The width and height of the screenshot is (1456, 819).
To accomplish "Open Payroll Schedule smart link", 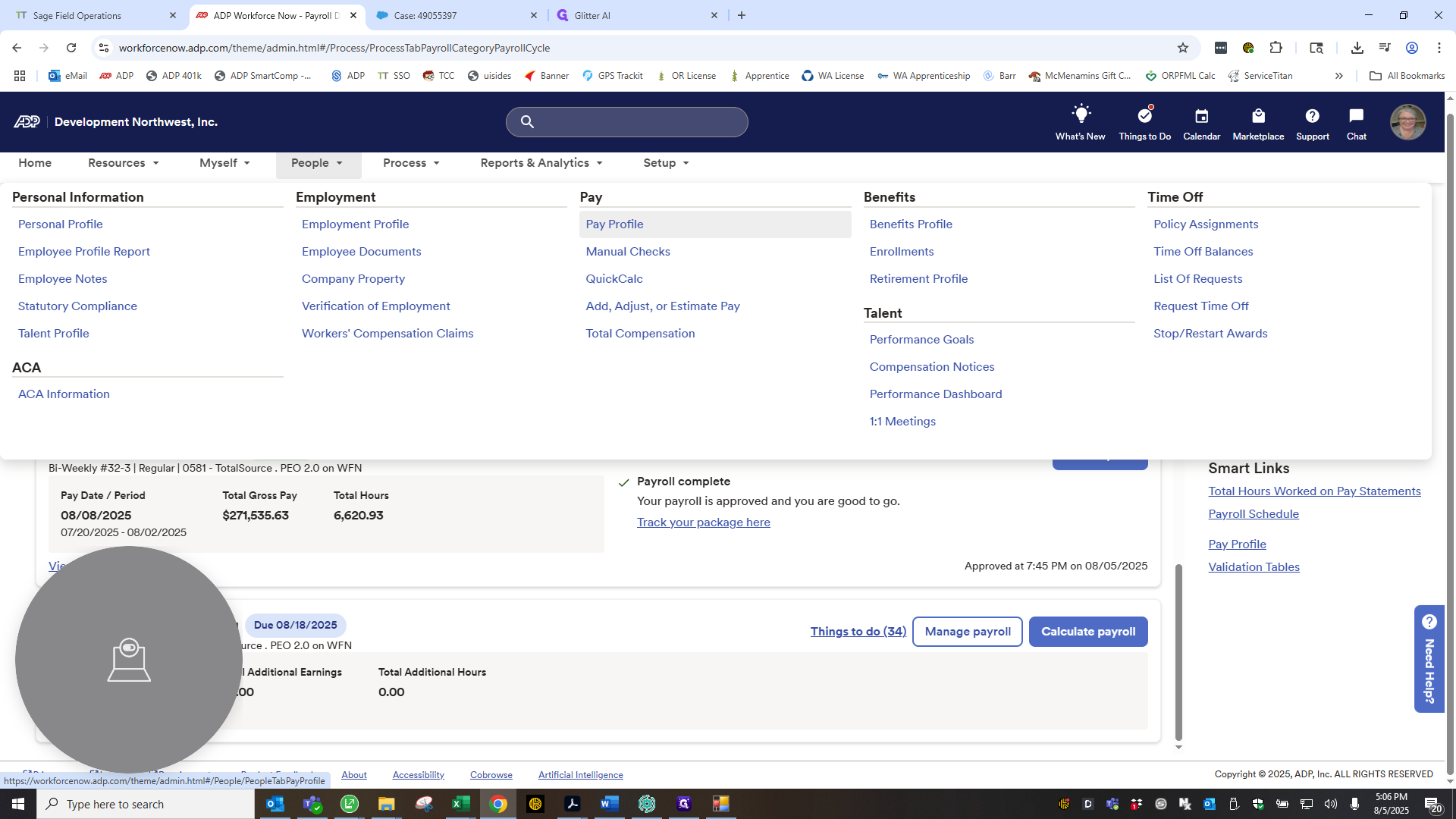I will click(x=1253, y=514).
